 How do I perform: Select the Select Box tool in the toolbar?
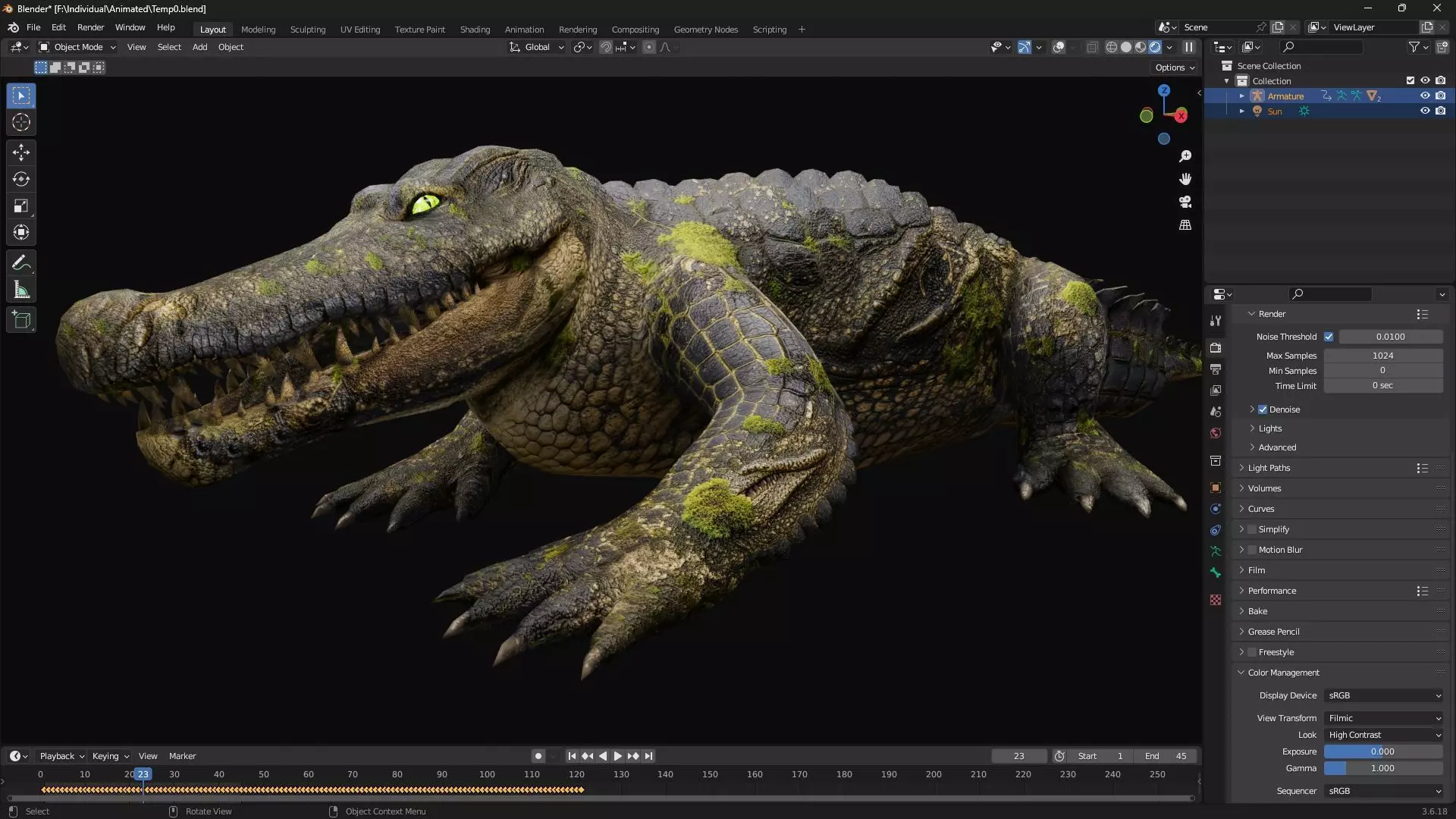tap(21, 96)
